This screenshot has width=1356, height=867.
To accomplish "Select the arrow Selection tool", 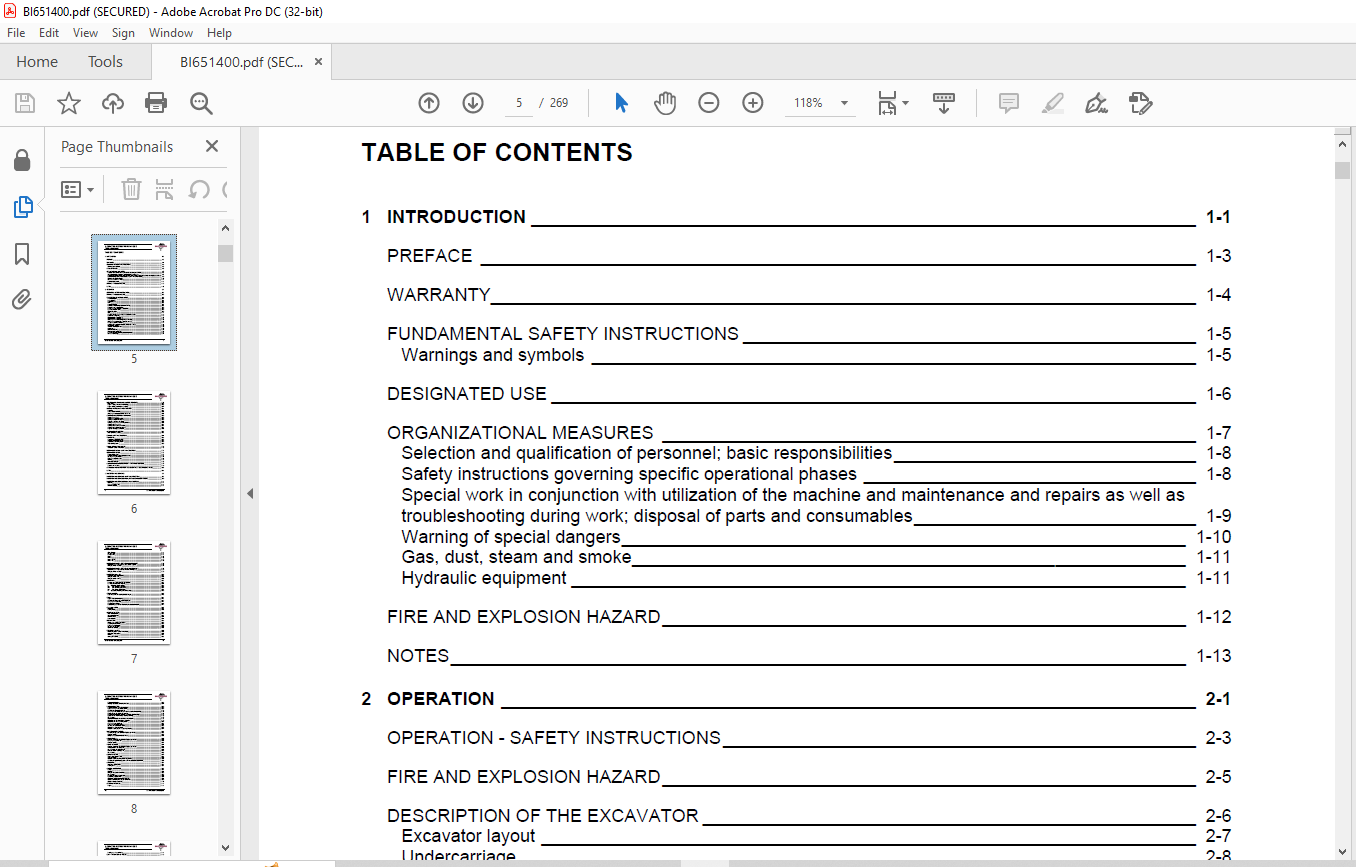I will tap(621, 103).
